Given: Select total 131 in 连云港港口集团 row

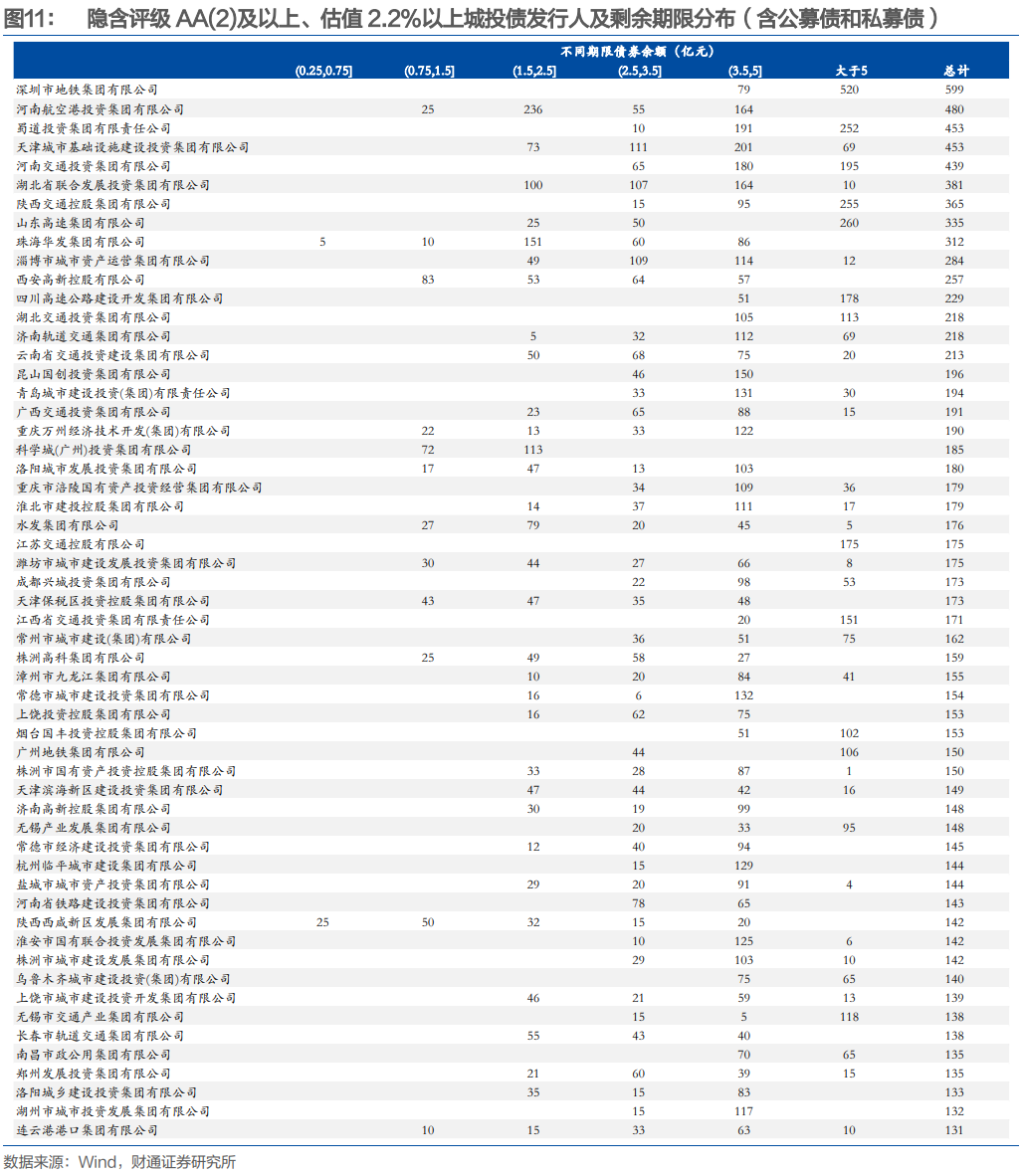Looking at the screenshot, I should pyautogui.click(x=954, y=1130).
